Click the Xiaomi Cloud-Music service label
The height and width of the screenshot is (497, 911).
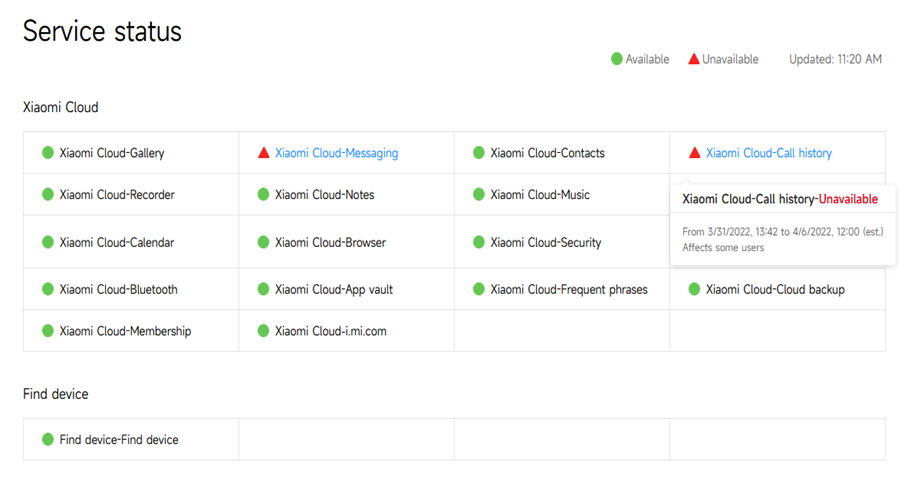coord(540,195)
